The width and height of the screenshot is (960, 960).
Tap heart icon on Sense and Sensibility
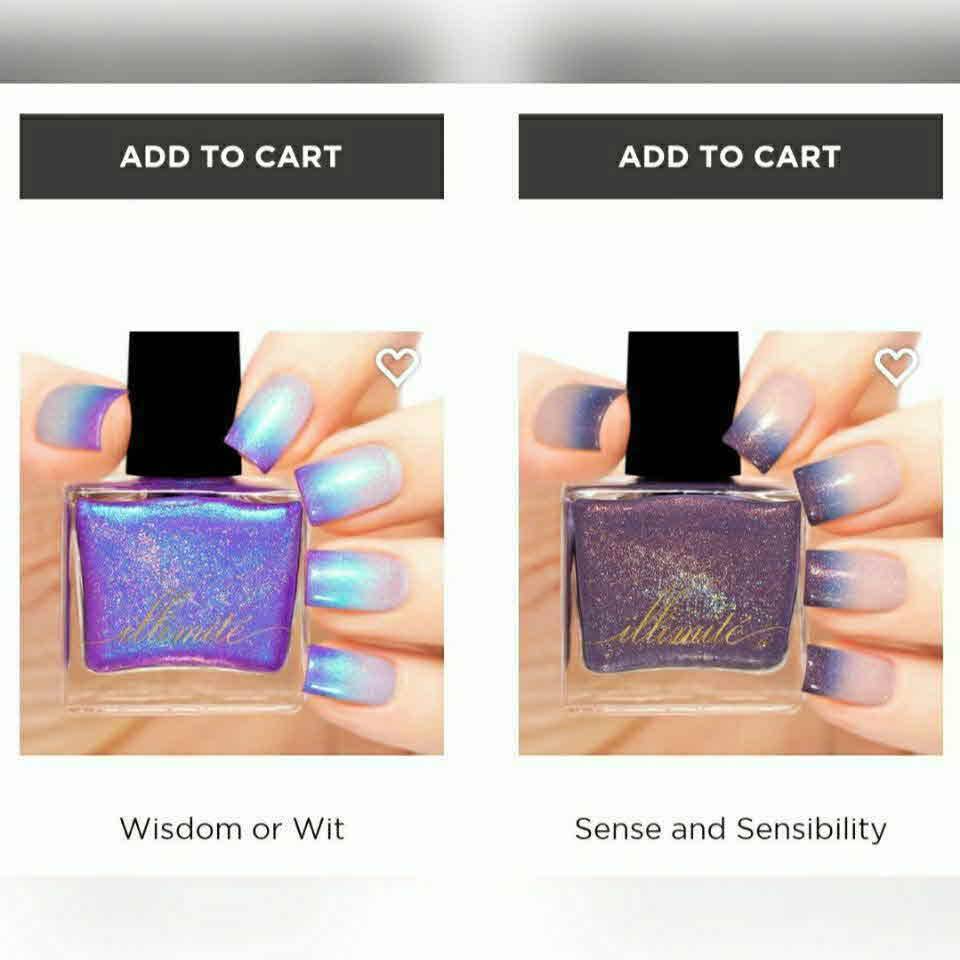click(896, 366)
